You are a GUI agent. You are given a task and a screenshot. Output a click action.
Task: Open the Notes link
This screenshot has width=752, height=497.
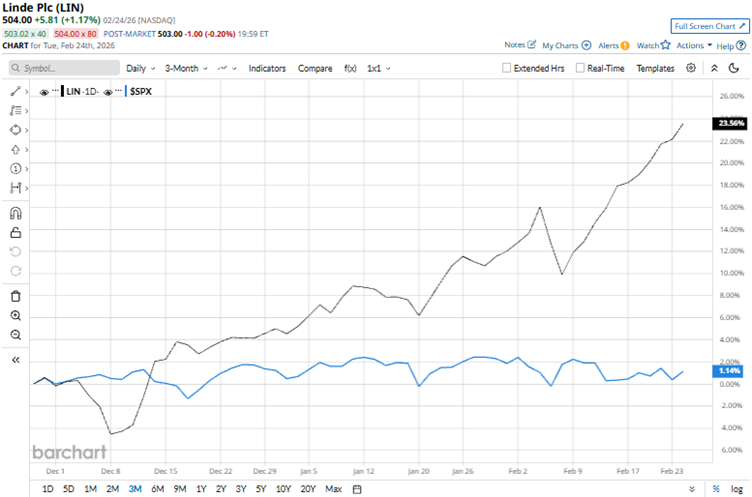515,45
